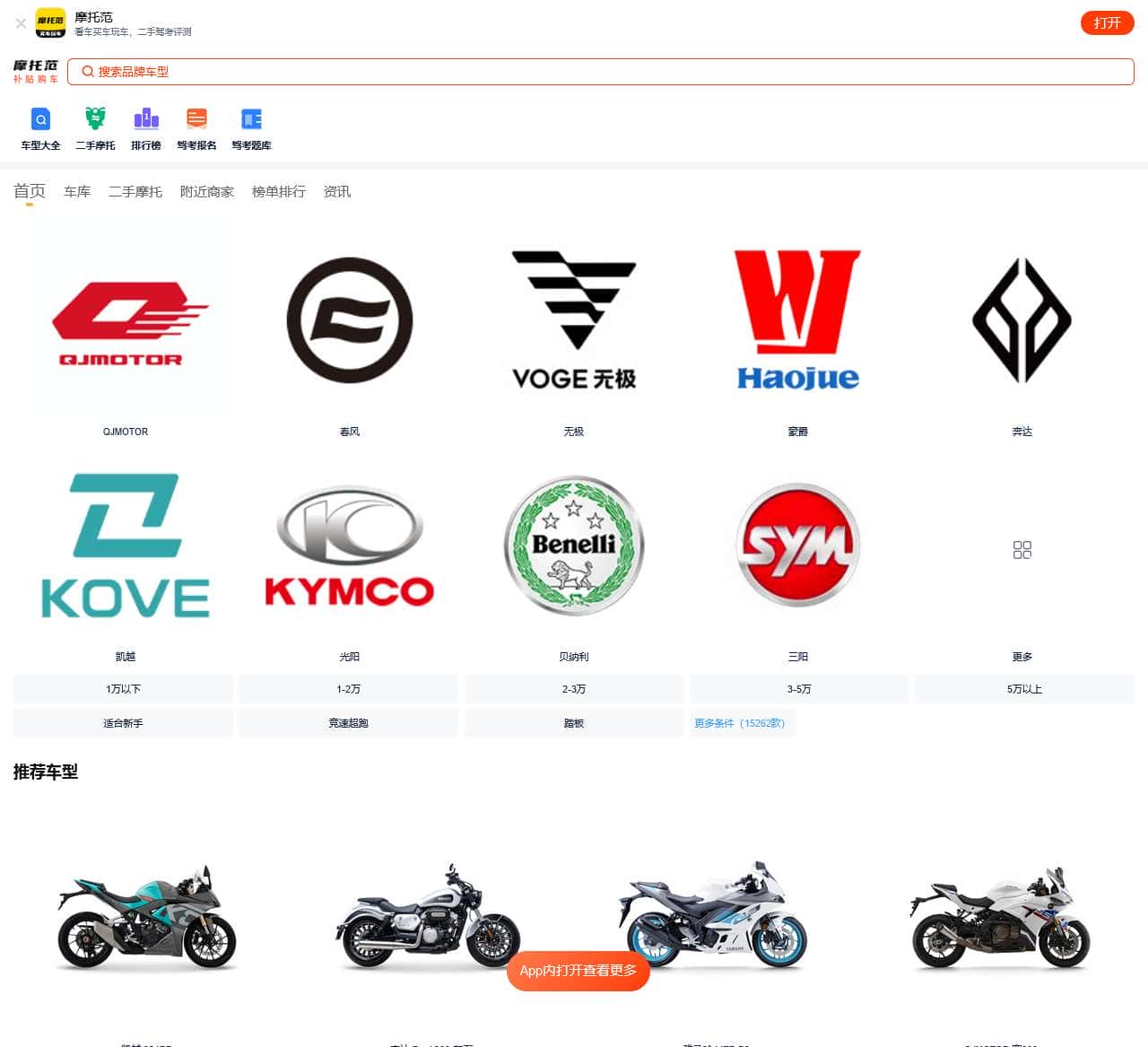Tap the orange 打开 button

pyautogui.click(x=1107, y=23)
